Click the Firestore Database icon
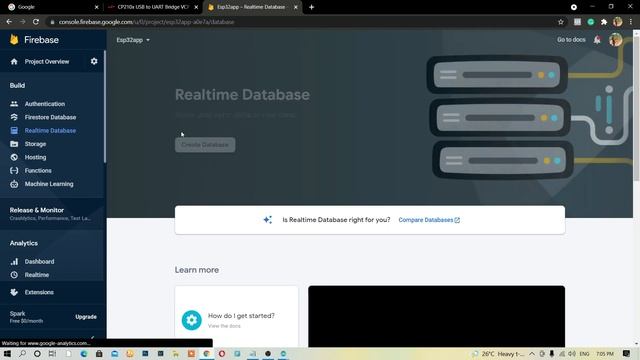The image size is (640, 360). click(x=14, y=117)
